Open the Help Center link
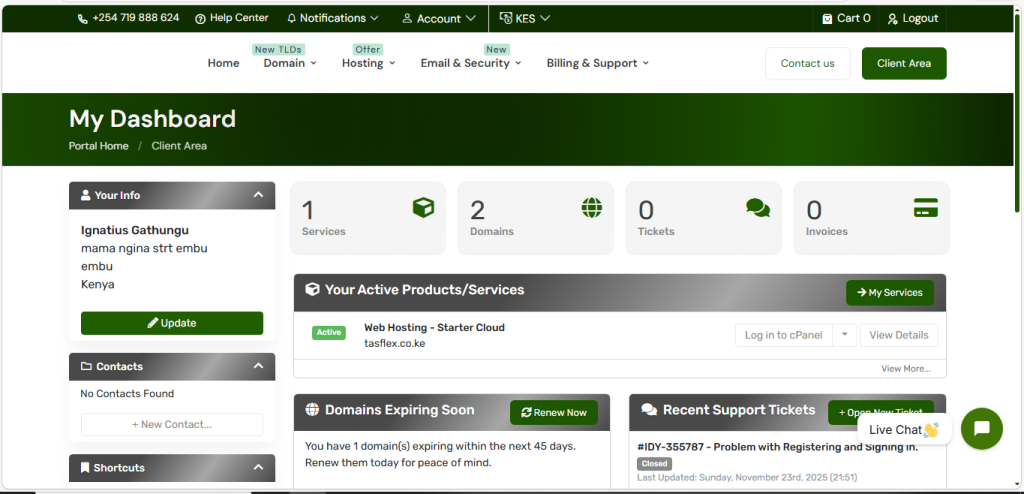 [232, 18]
